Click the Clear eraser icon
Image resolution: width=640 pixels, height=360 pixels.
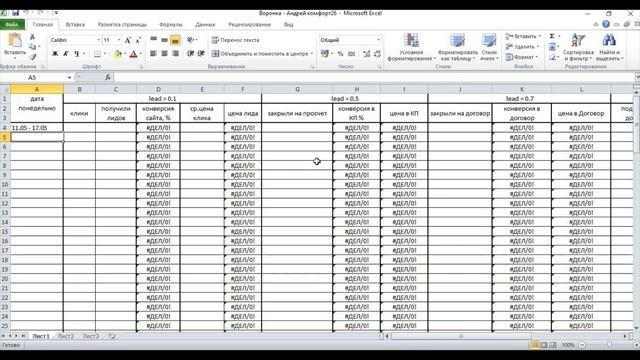pos(552,57)
